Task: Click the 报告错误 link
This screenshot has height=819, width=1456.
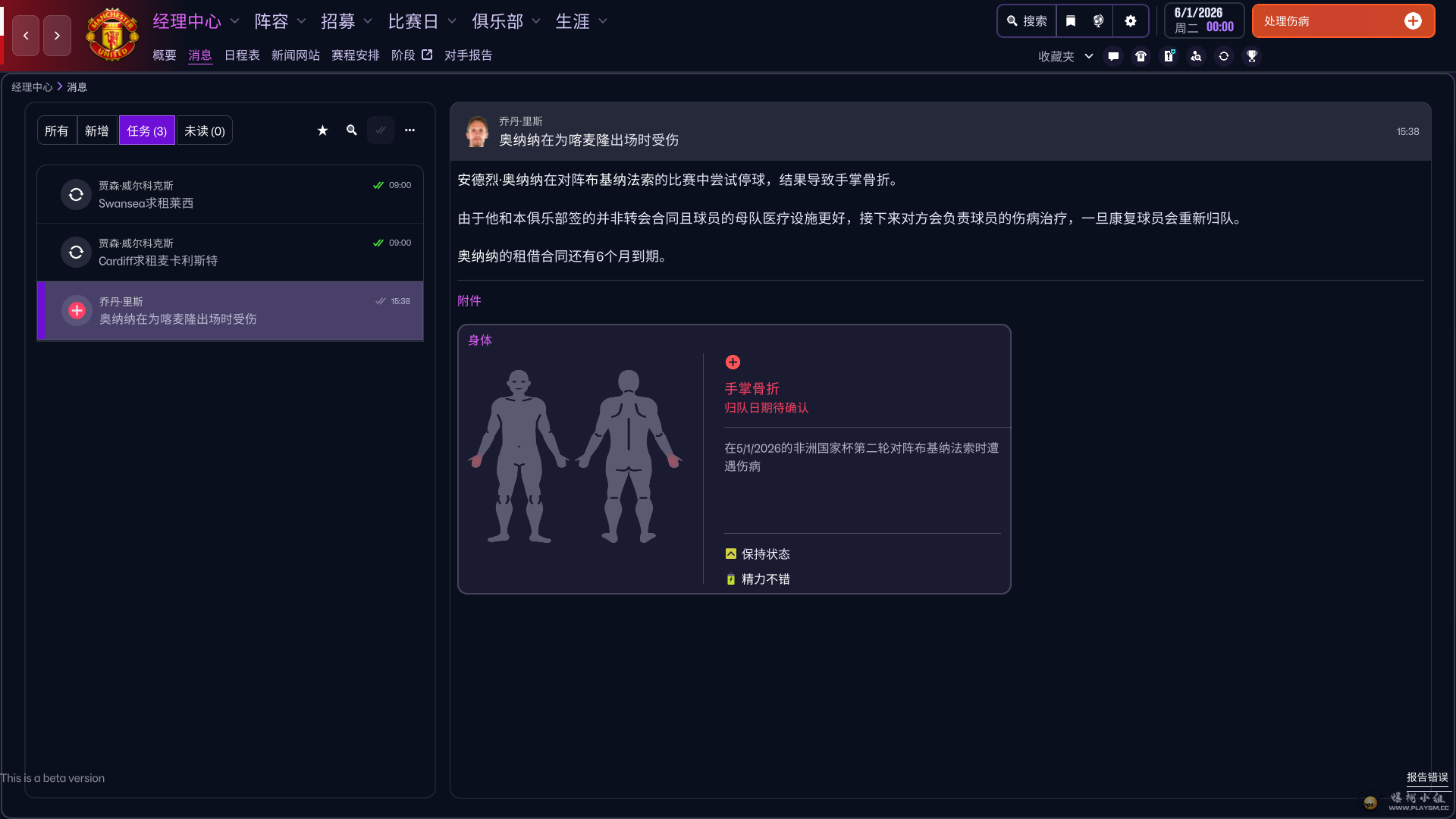Action: tap(1427, 777)
